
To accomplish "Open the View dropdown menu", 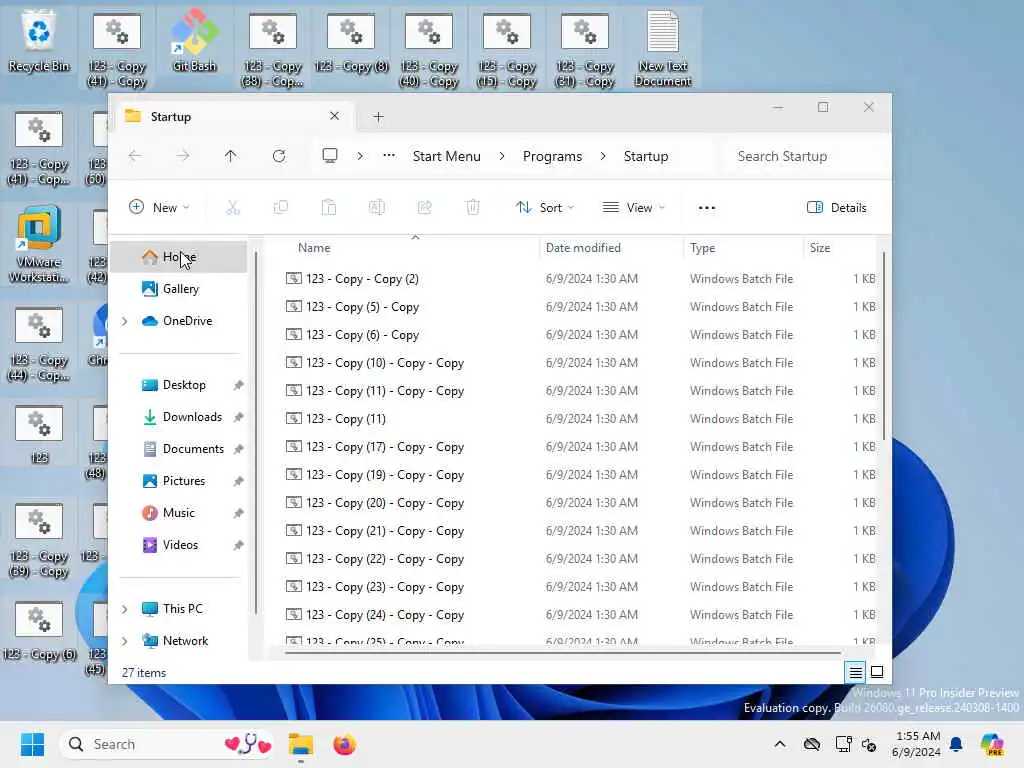I will click(633, 208).
